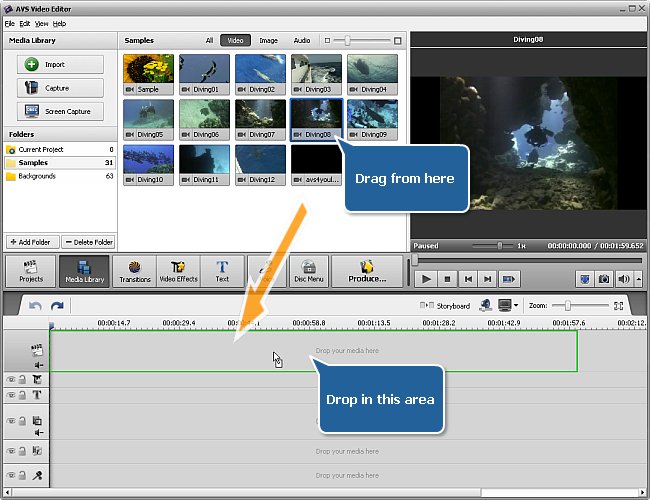Select the Audio filter tab
This screenshot has width=650, height=500.
point(302,40)
